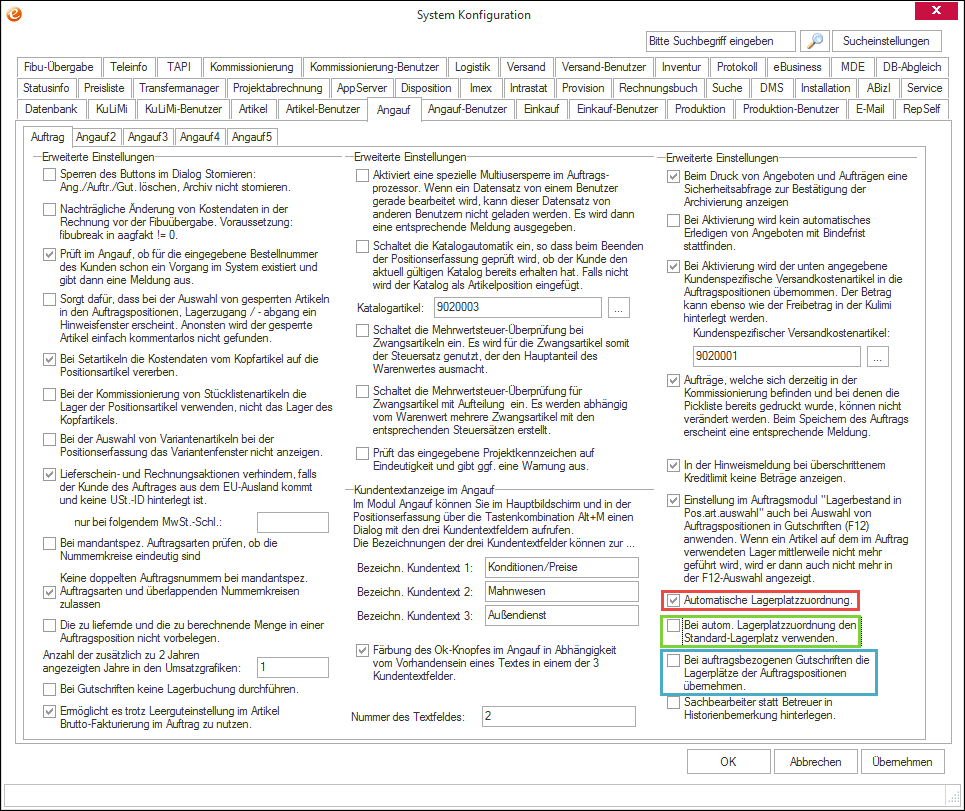
Task: Switch to the Angauf3 sub-tab
Action: point(148,137)
